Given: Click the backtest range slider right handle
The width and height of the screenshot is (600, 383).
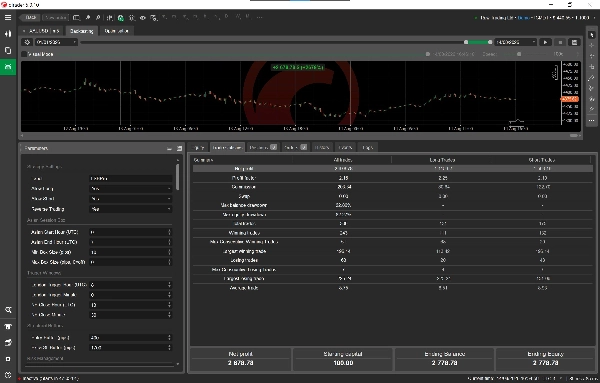Looking at the screenshot, I should [x=490, y=42].
